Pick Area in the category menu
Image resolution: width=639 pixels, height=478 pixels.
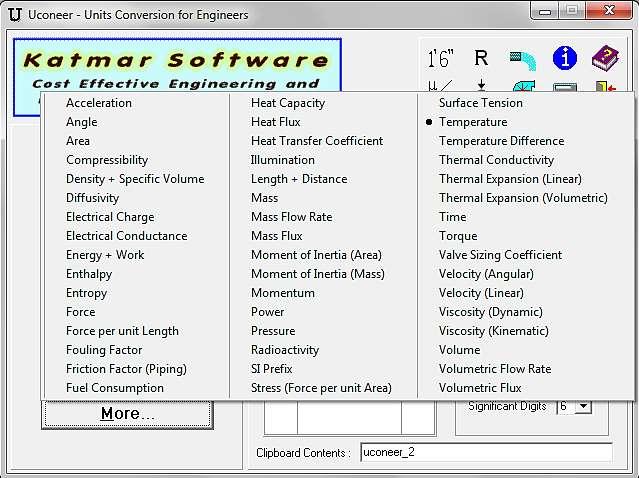[78, 141]
